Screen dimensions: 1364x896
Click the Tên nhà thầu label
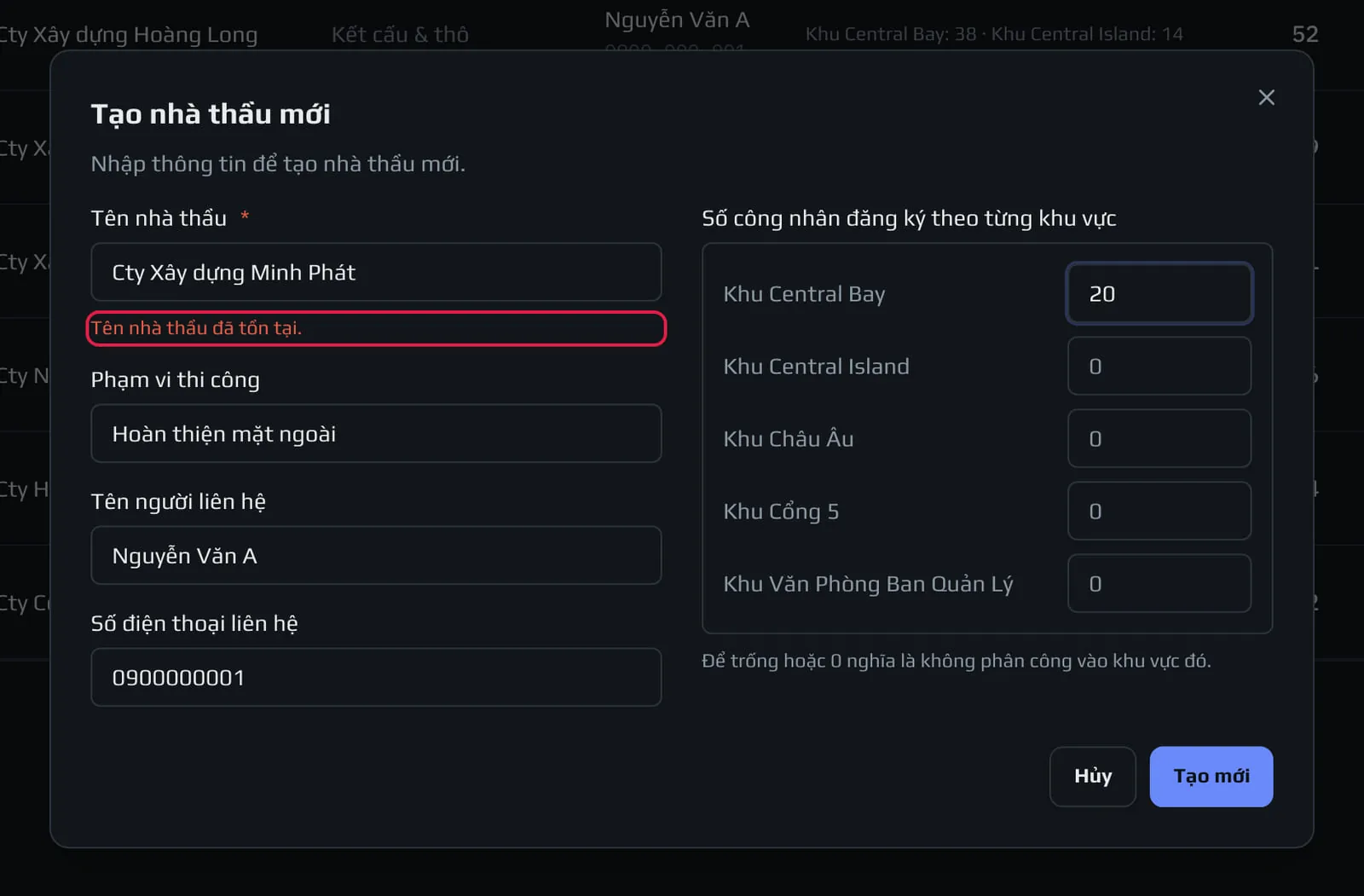point(159,218)
